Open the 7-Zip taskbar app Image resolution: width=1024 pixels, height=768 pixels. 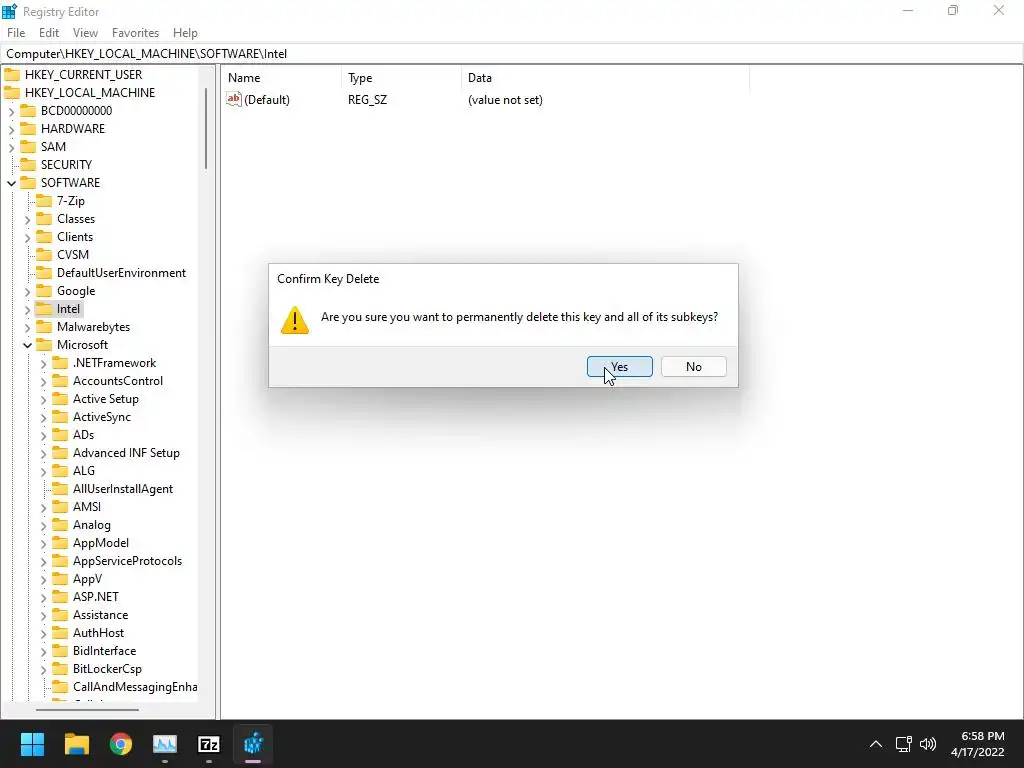point(209,744)
